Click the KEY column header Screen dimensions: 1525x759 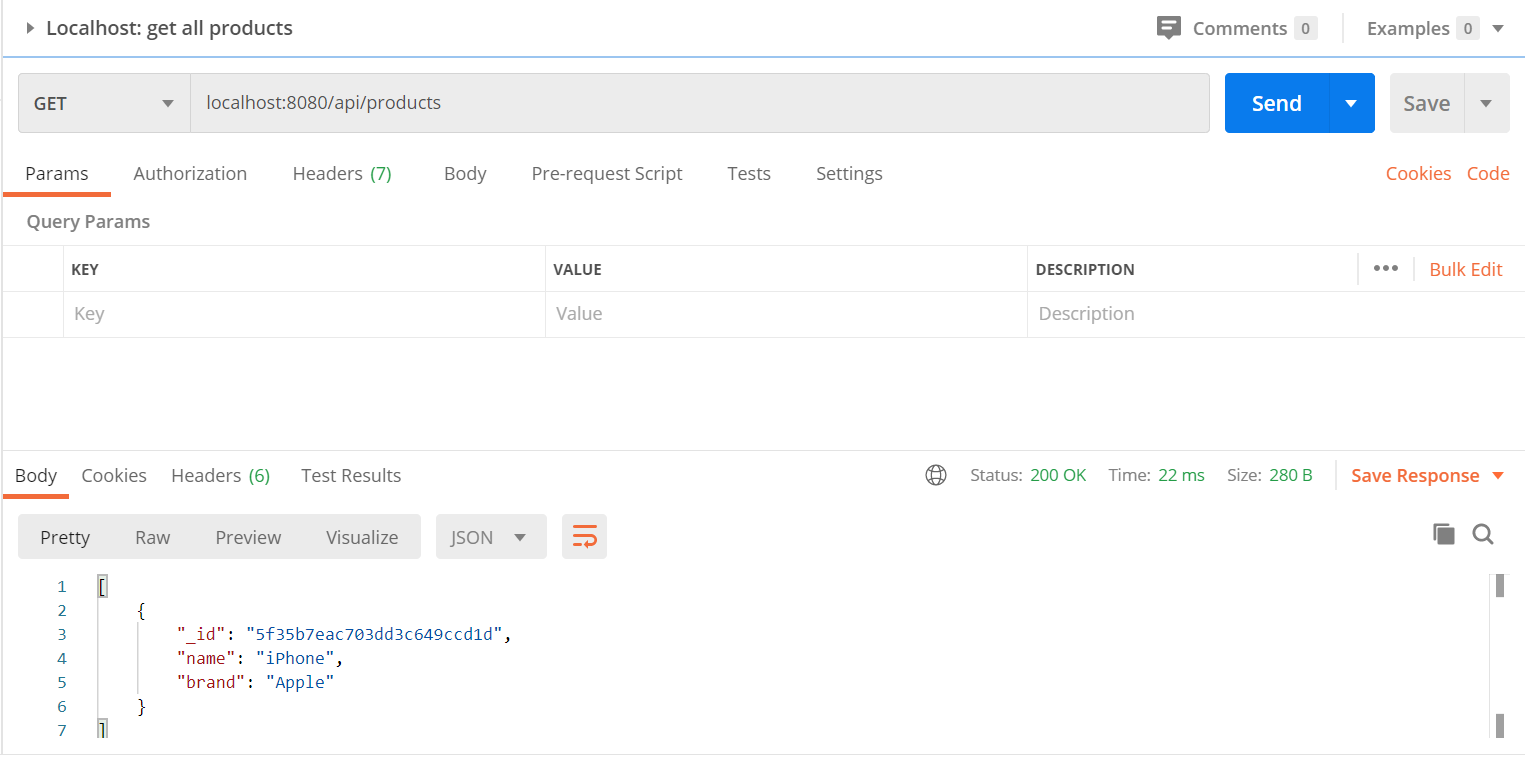click(85, 269)
